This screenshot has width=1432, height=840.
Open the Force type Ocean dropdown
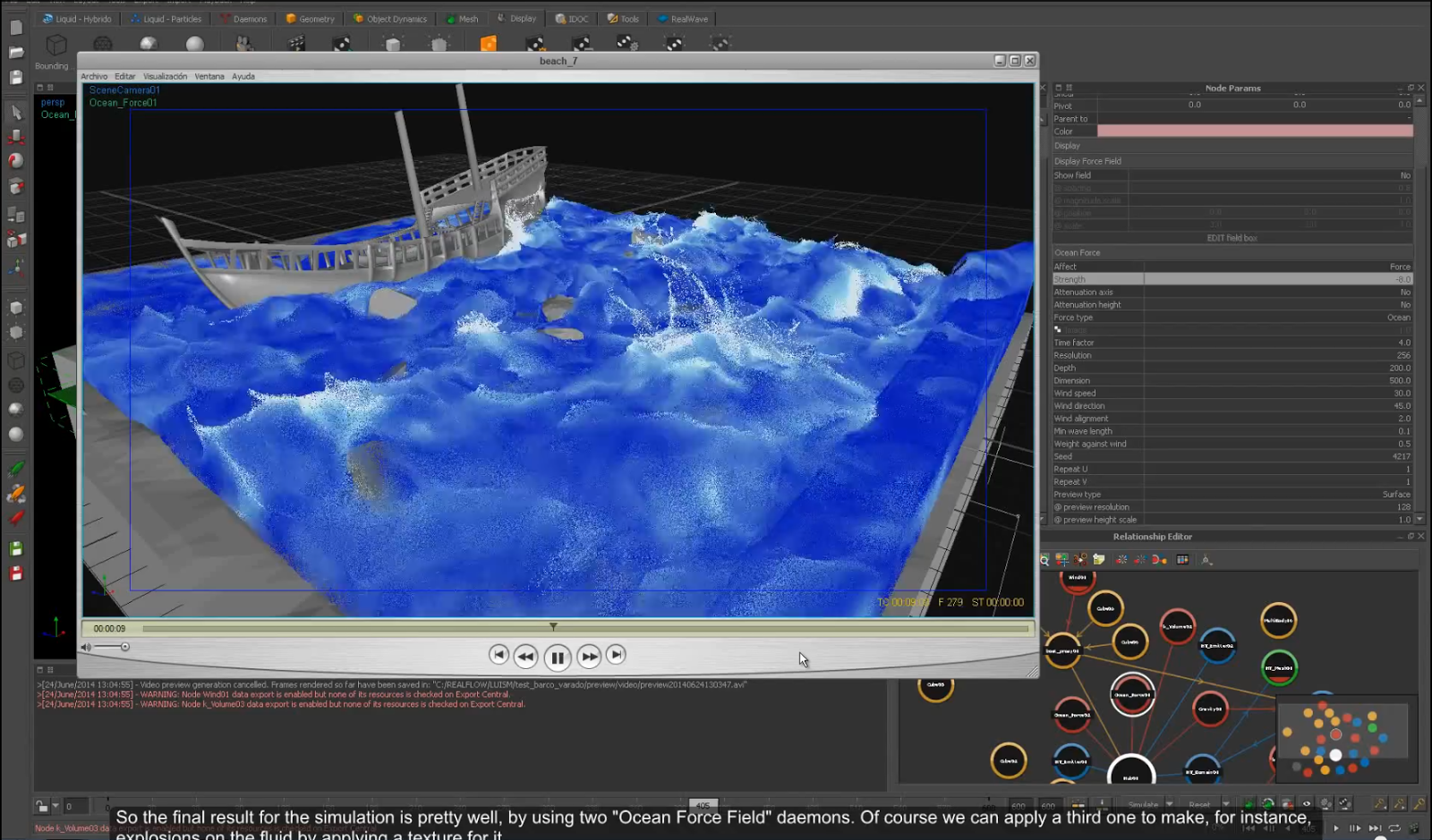1278,318
